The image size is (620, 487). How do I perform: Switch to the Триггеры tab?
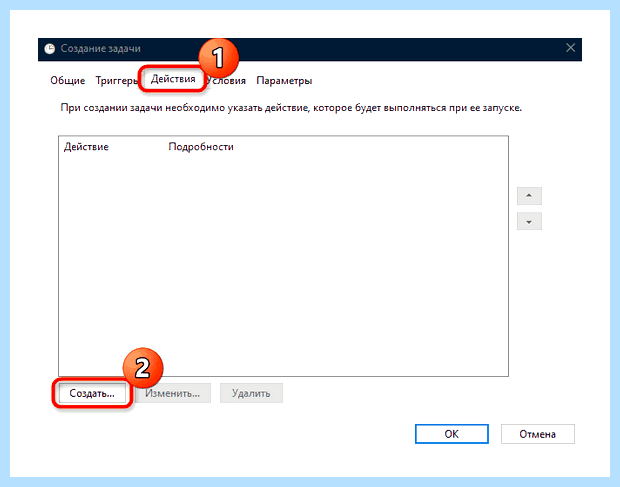(x=116, y=81)
